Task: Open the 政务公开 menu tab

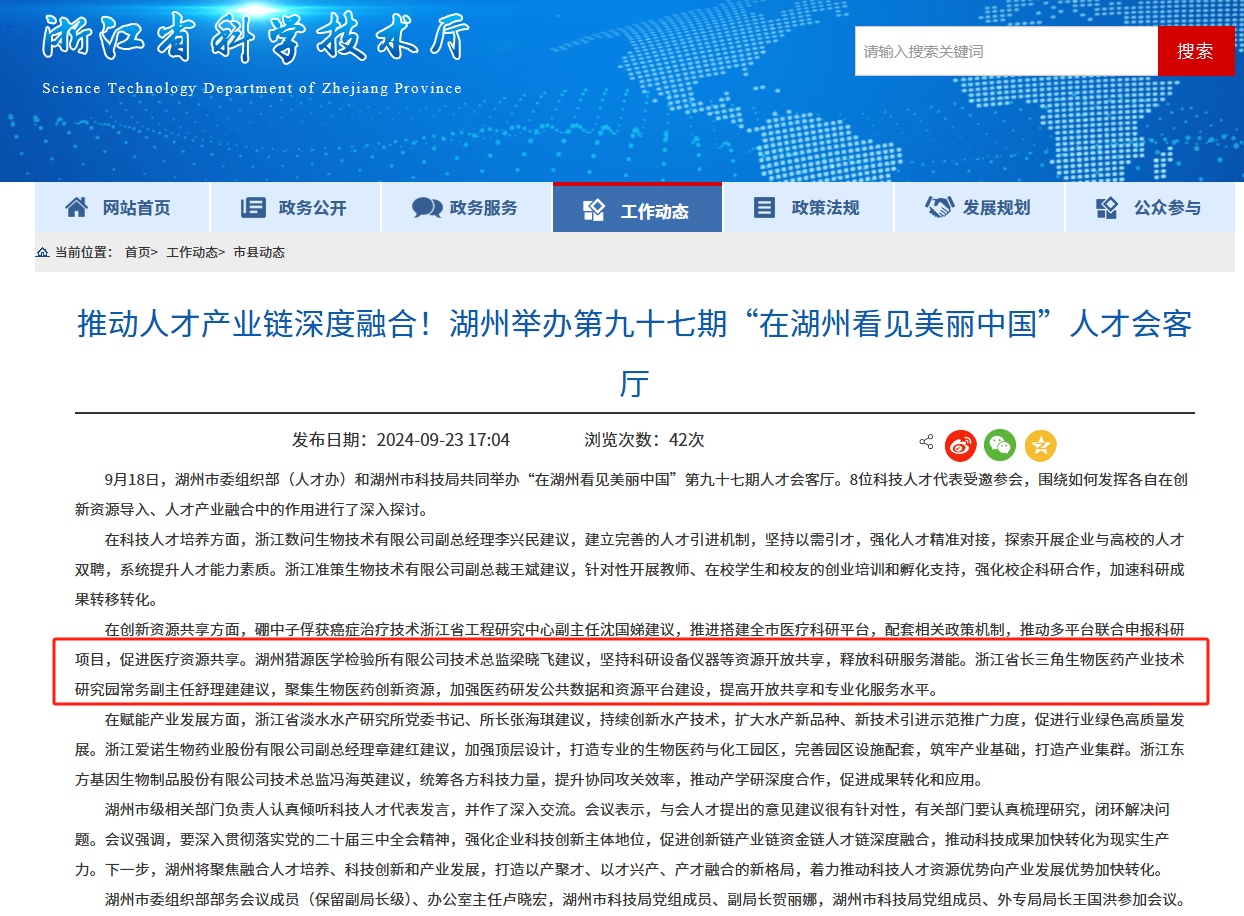Action: coord(295,208)
